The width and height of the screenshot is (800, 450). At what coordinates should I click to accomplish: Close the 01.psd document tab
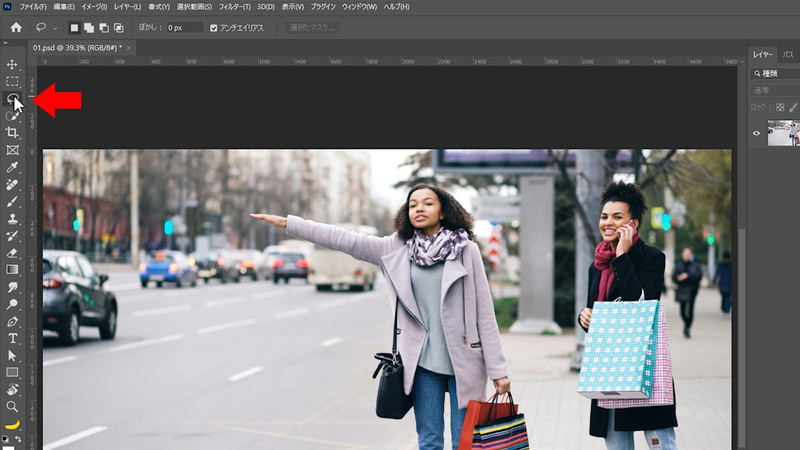pos(129,48)
